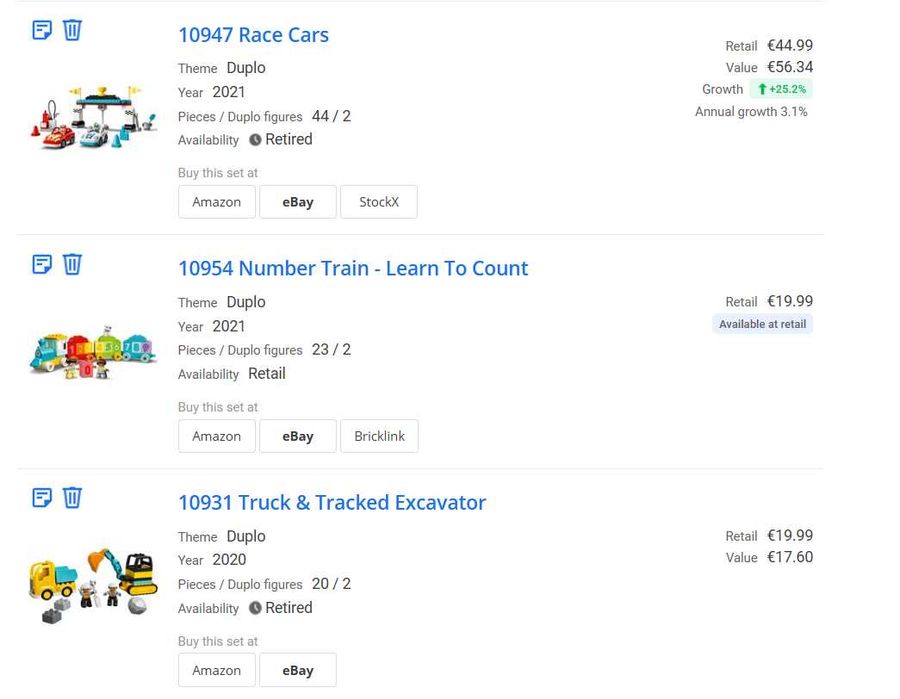Open 10931 Truck & Tracked Excavator link
The width and height of the screenshot is (900, 699).
(331, 502)
